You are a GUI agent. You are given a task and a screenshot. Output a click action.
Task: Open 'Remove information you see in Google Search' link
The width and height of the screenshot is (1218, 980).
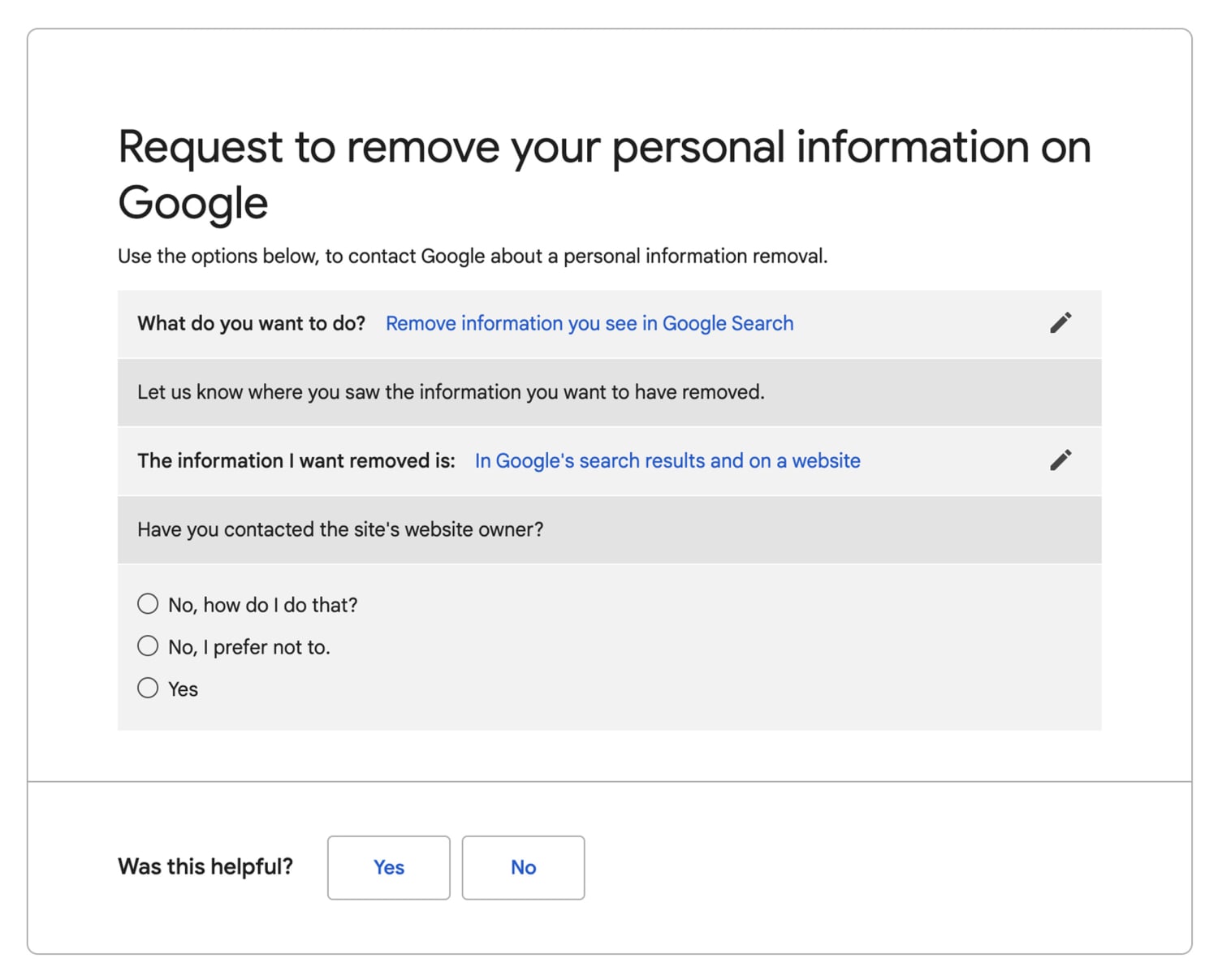tap(589, 323)
